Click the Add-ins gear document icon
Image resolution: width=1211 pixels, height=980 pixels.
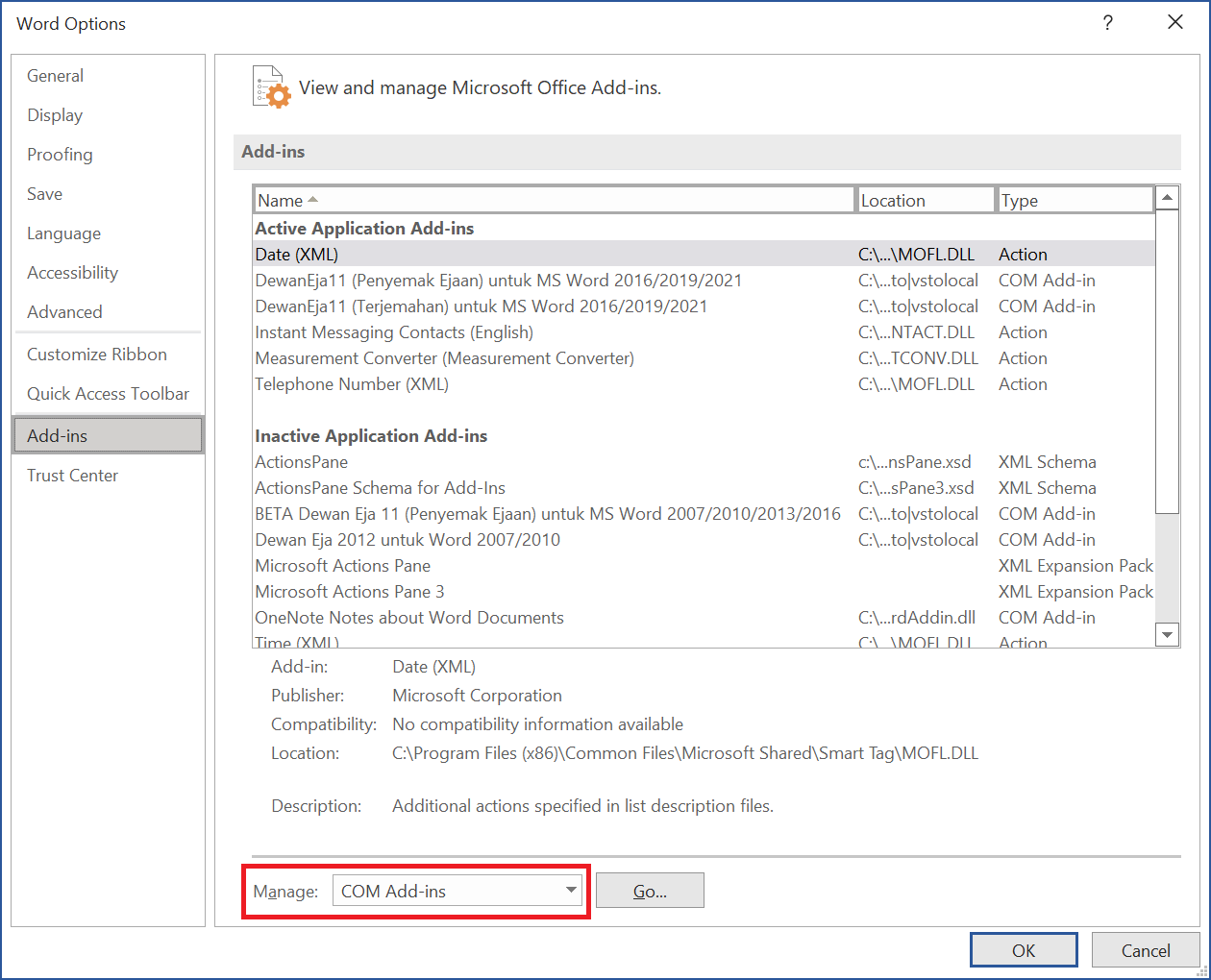pyautogui.click(x=271, y=87)
